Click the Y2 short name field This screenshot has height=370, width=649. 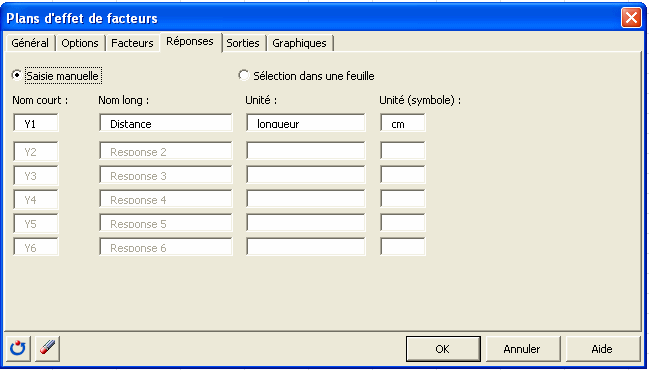pyautogui.click(x=36, y=151)
